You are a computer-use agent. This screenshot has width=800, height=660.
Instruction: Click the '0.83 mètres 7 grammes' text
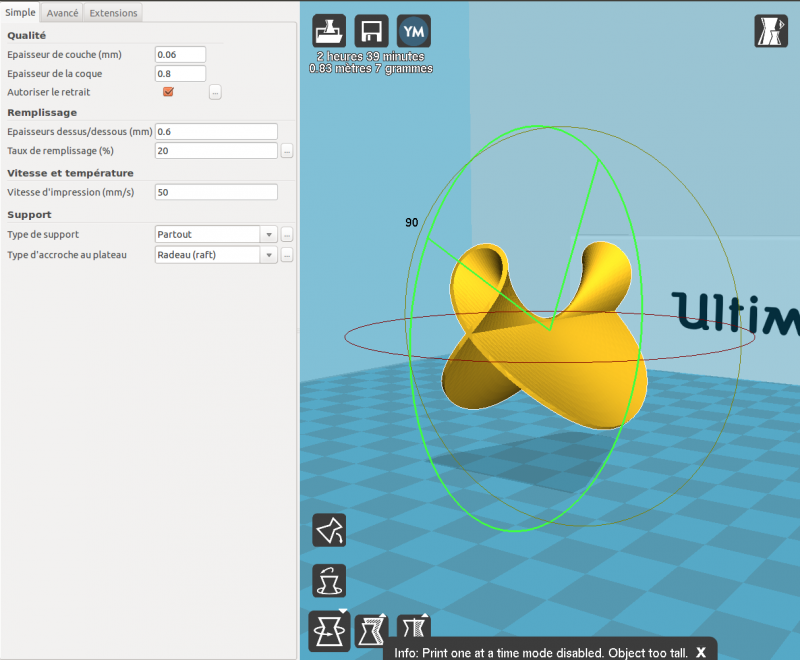tap(371, 68)
